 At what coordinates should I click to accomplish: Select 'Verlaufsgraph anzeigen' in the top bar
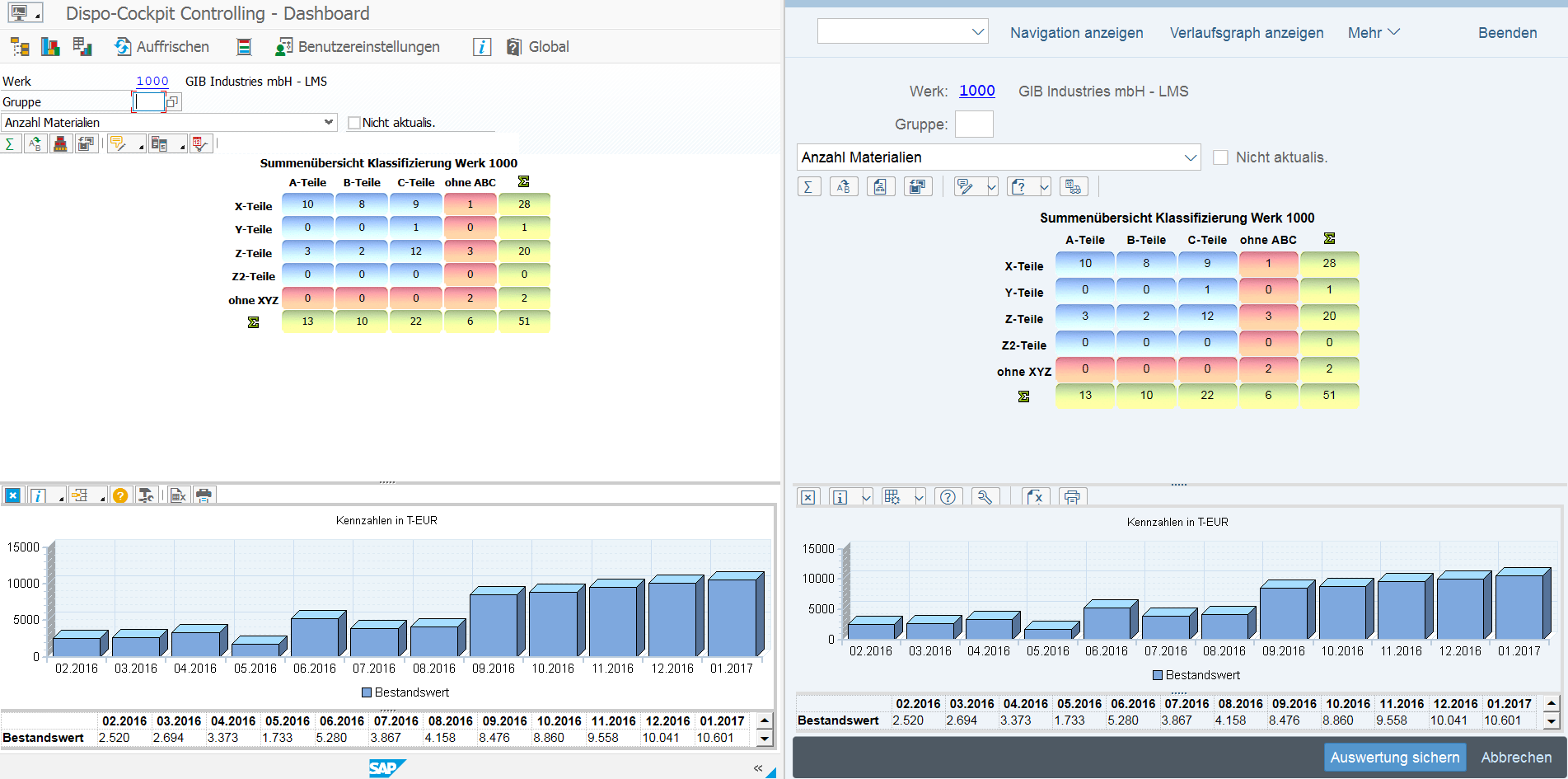(x=1246, y=33)
